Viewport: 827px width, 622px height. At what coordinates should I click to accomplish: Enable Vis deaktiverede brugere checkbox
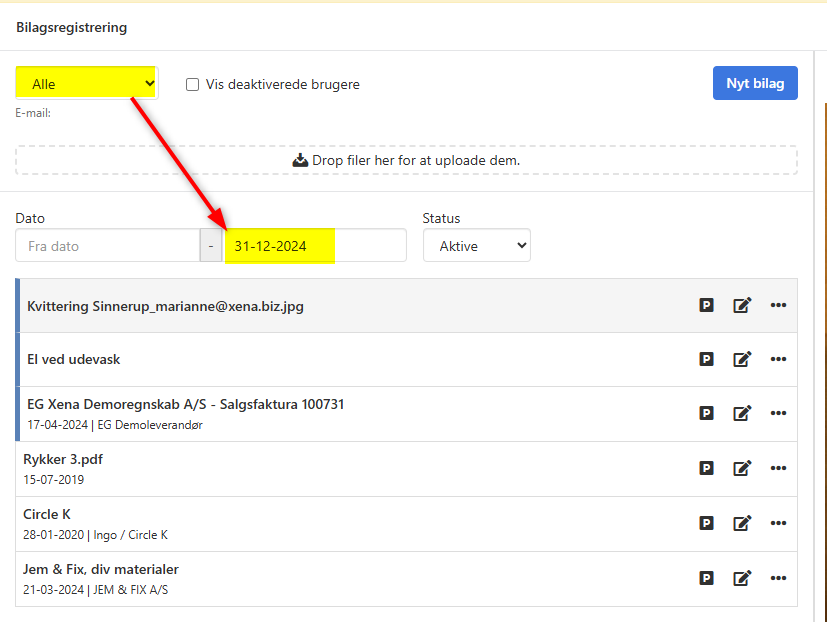click(193, 85)
